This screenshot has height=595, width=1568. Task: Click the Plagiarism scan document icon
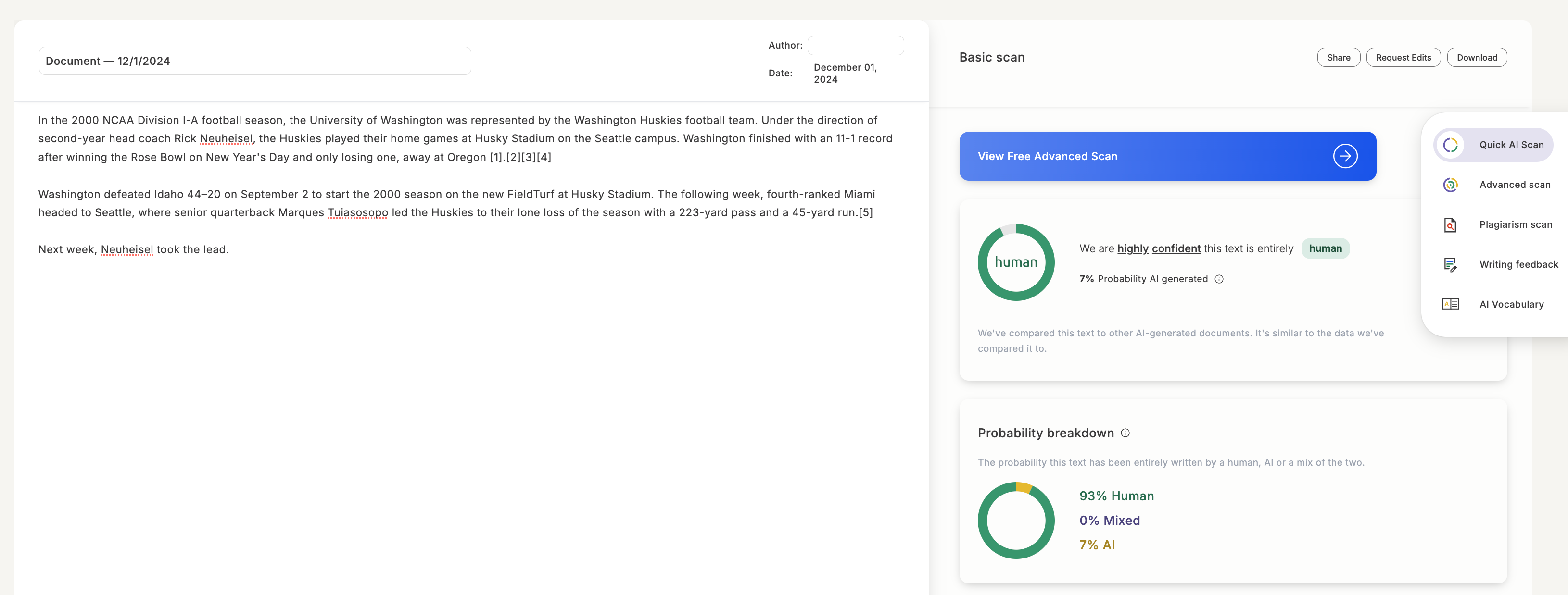(x=1450, y=224)
